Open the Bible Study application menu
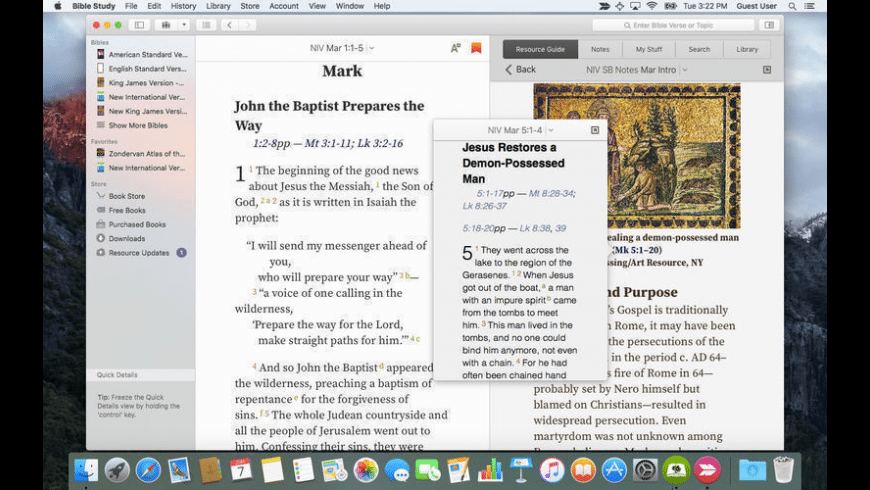The image size is (870, 490). click(93, 6)
